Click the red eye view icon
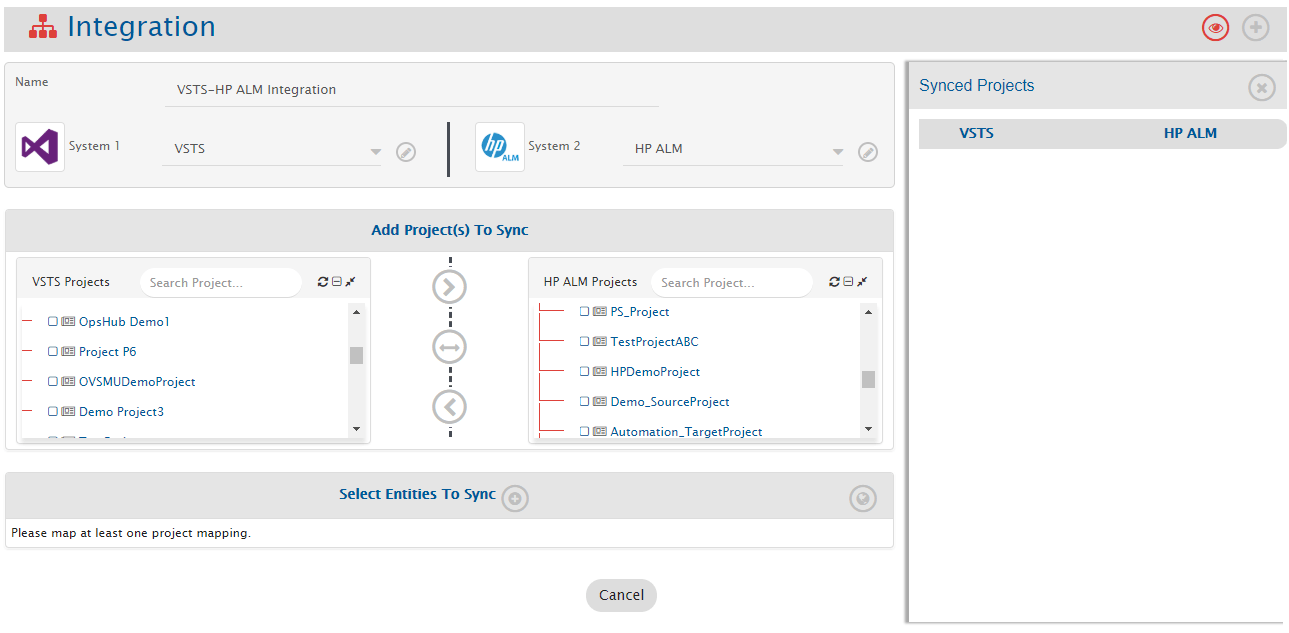The height and width of the screenshot is (633, 1289). pyautogui.click(x=1215, y=28)
